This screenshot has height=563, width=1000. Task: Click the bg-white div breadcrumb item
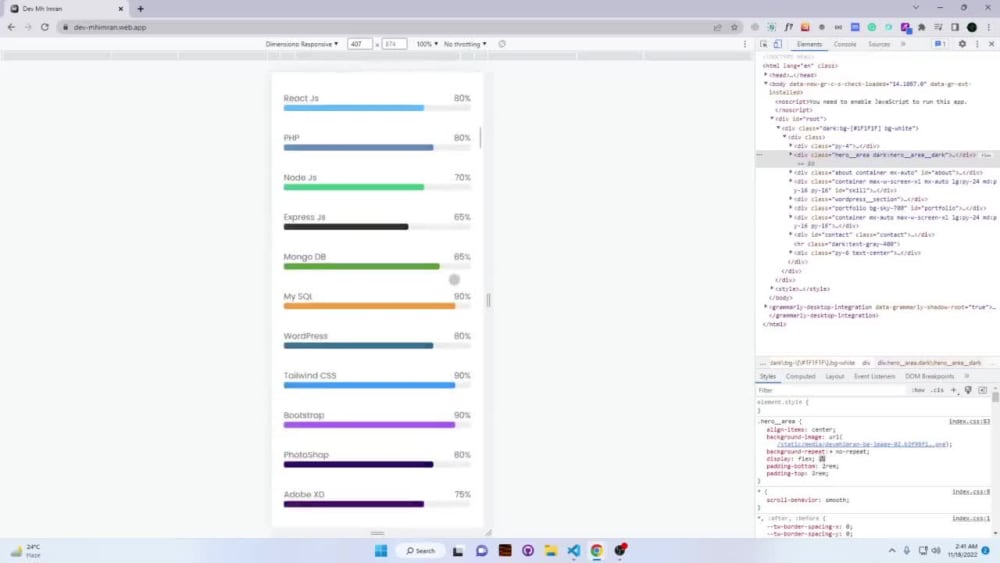[x=812, y=363]
